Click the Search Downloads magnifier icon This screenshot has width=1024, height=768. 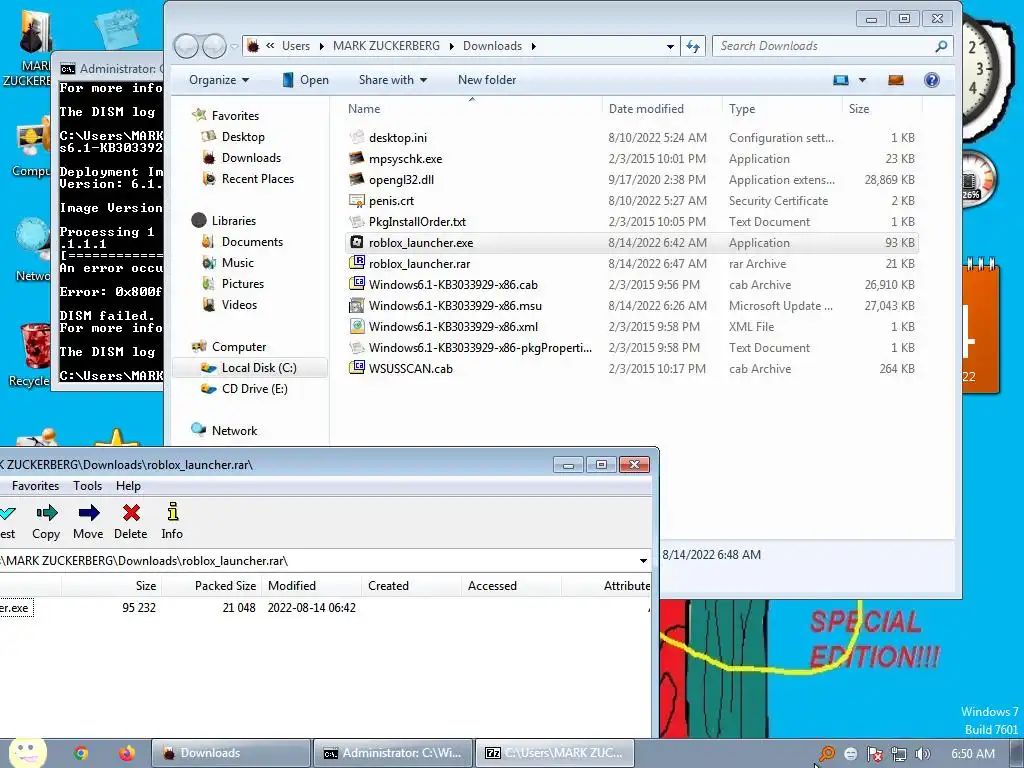tap(941, 46)
